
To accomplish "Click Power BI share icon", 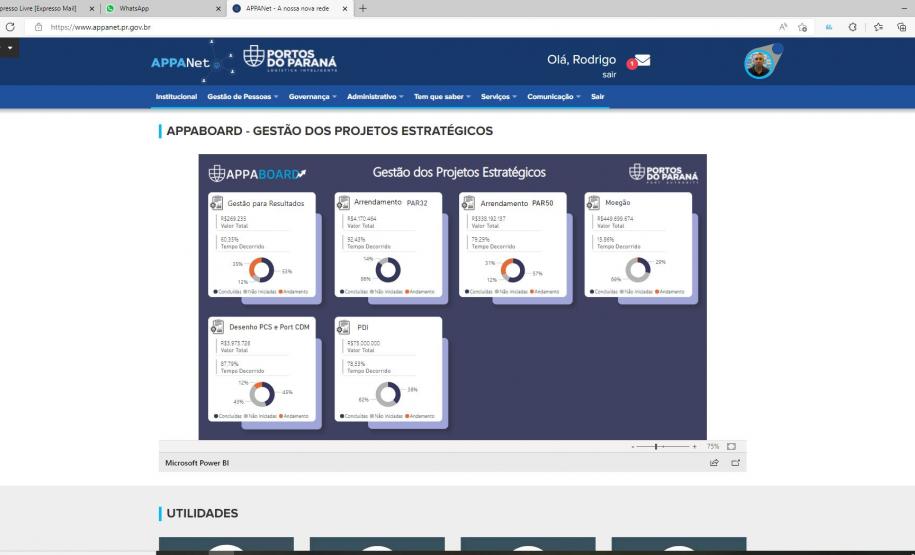I will click(714, 463).
